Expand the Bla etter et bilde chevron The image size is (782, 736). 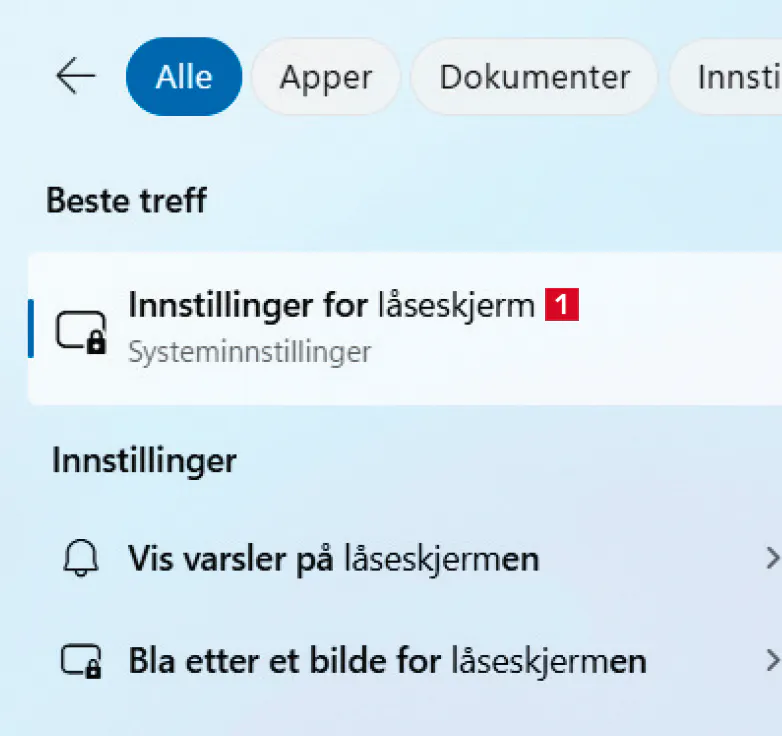click(771, 660)
